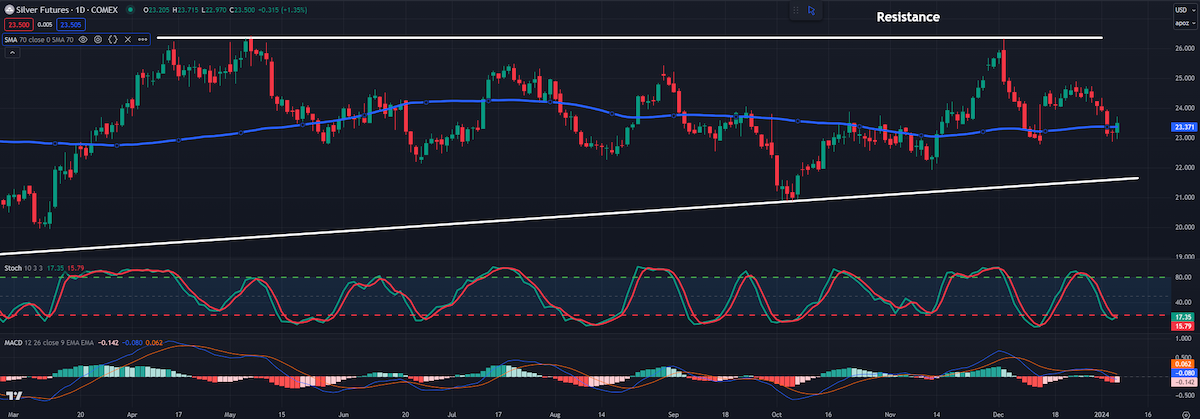This screenshot has width=1200, height=419.
Task: Select the arrow cursor tool in floating toolbar
Action: [811, 10]
